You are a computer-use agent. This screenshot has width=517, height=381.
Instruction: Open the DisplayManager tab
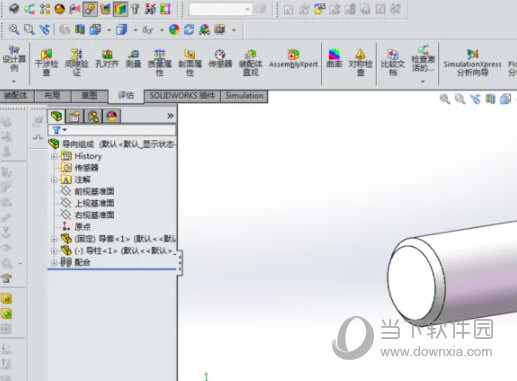112,116
